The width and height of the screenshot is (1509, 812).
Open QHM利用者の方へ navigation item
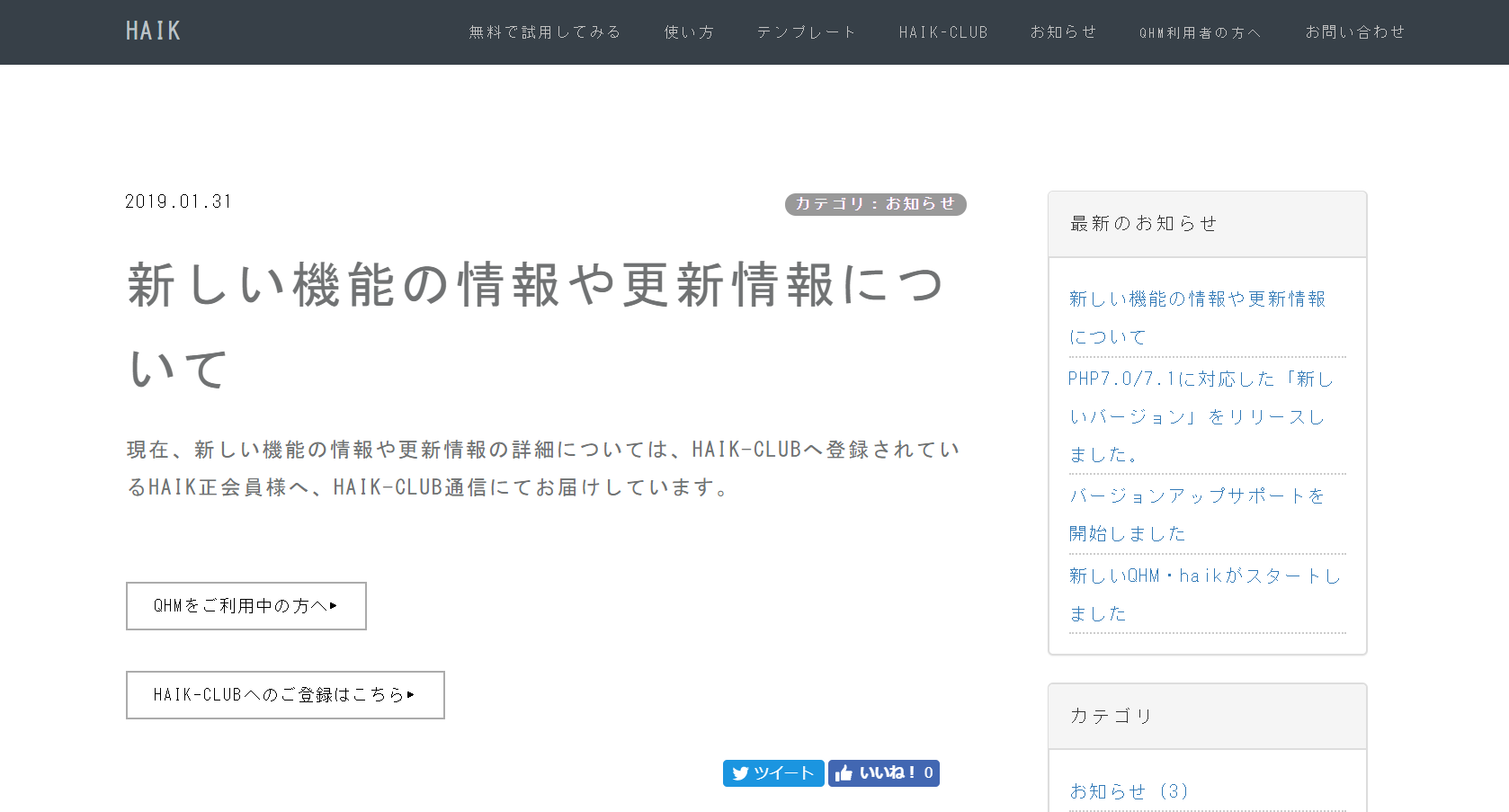1200,32
